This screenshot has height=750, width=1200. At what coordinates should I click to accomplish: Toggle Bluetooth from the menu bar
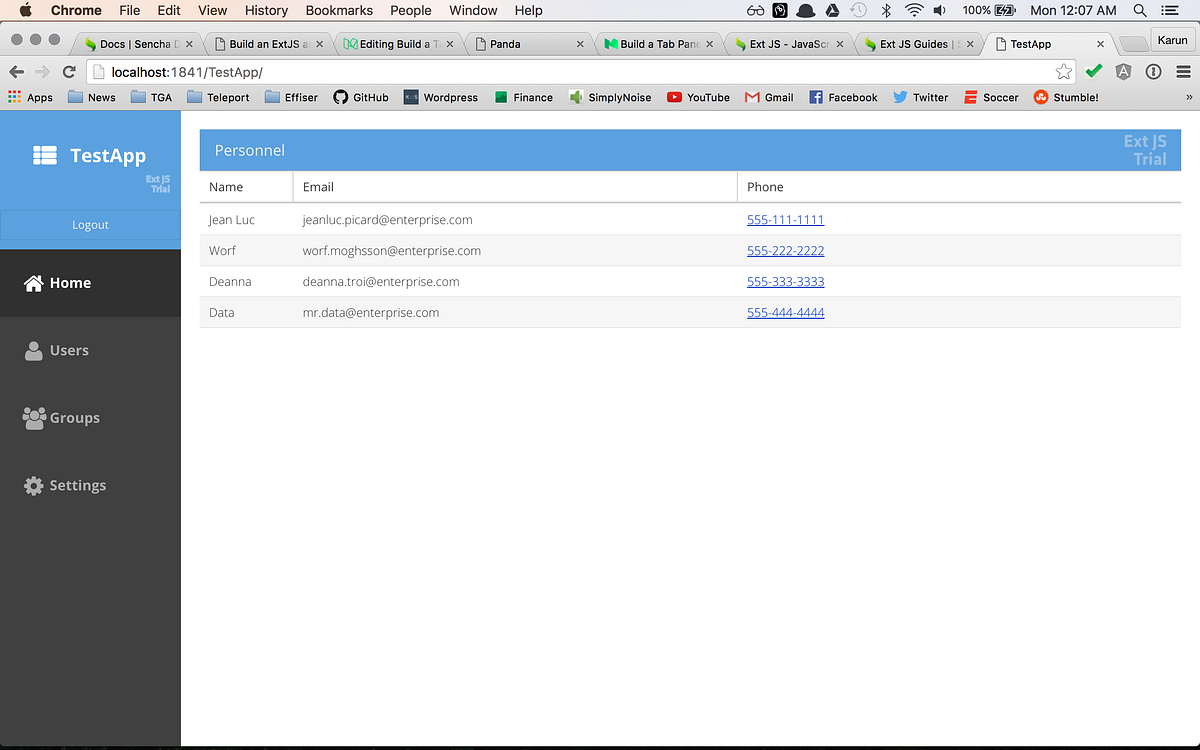coord(886,10)
